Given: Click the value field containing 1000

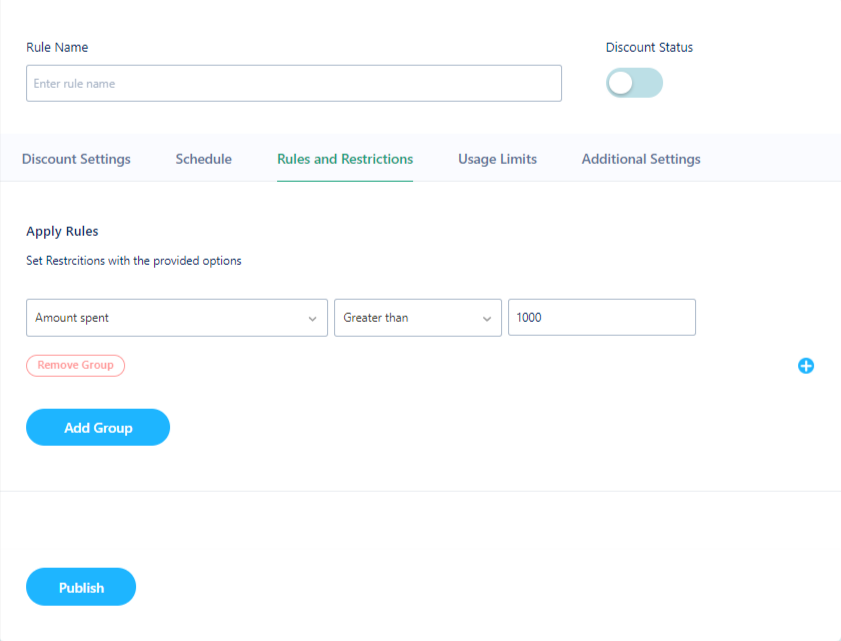Looking at the screenshot, I should coord(602,318).
